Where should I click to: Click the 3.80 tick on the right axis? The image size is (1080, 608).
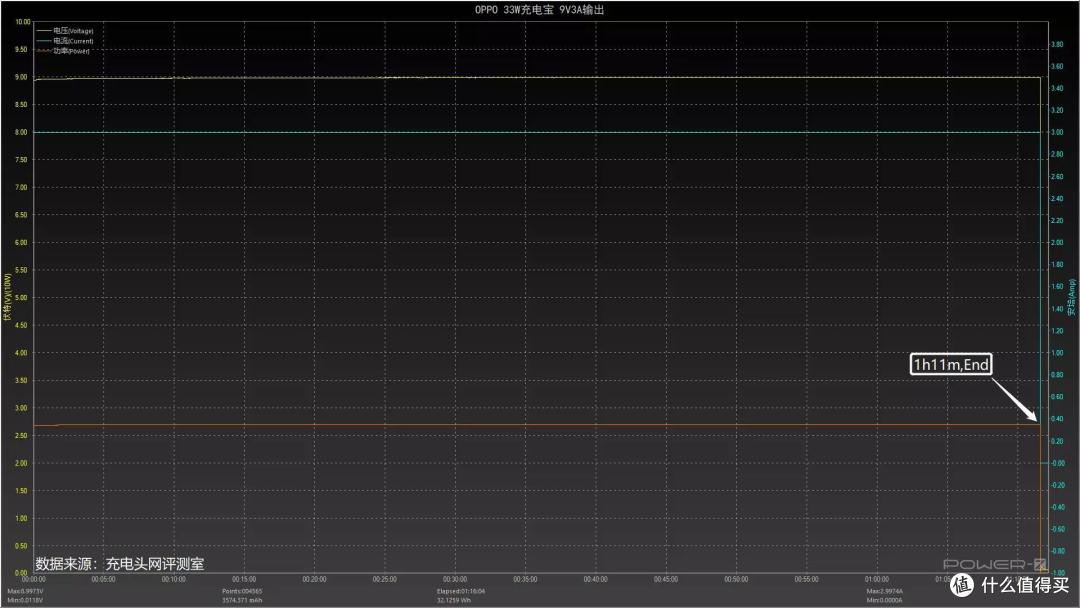[1057, 44]
